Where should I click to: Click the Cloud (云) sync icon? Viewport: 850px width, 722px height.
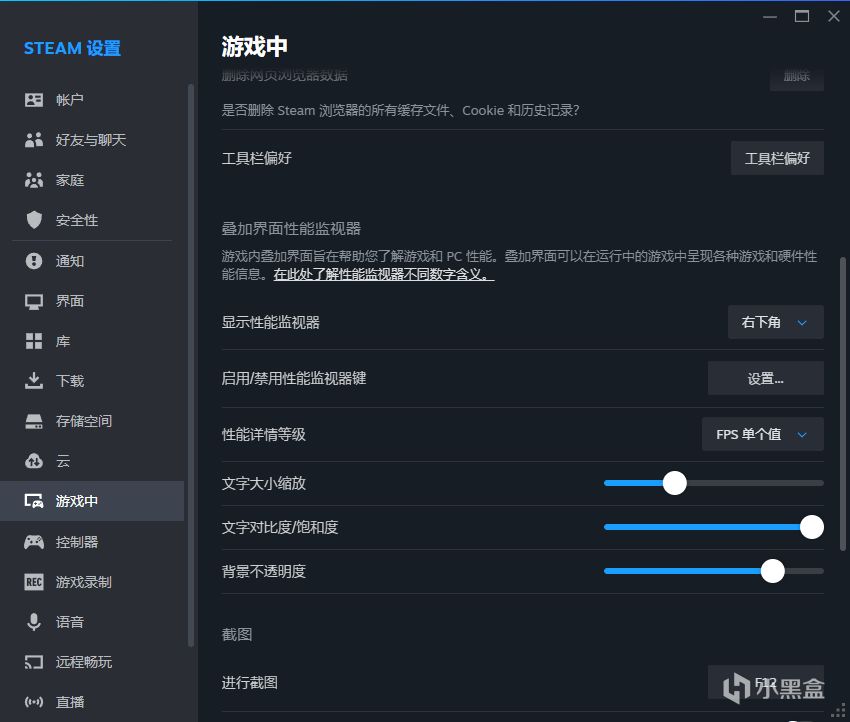point(34,461)
